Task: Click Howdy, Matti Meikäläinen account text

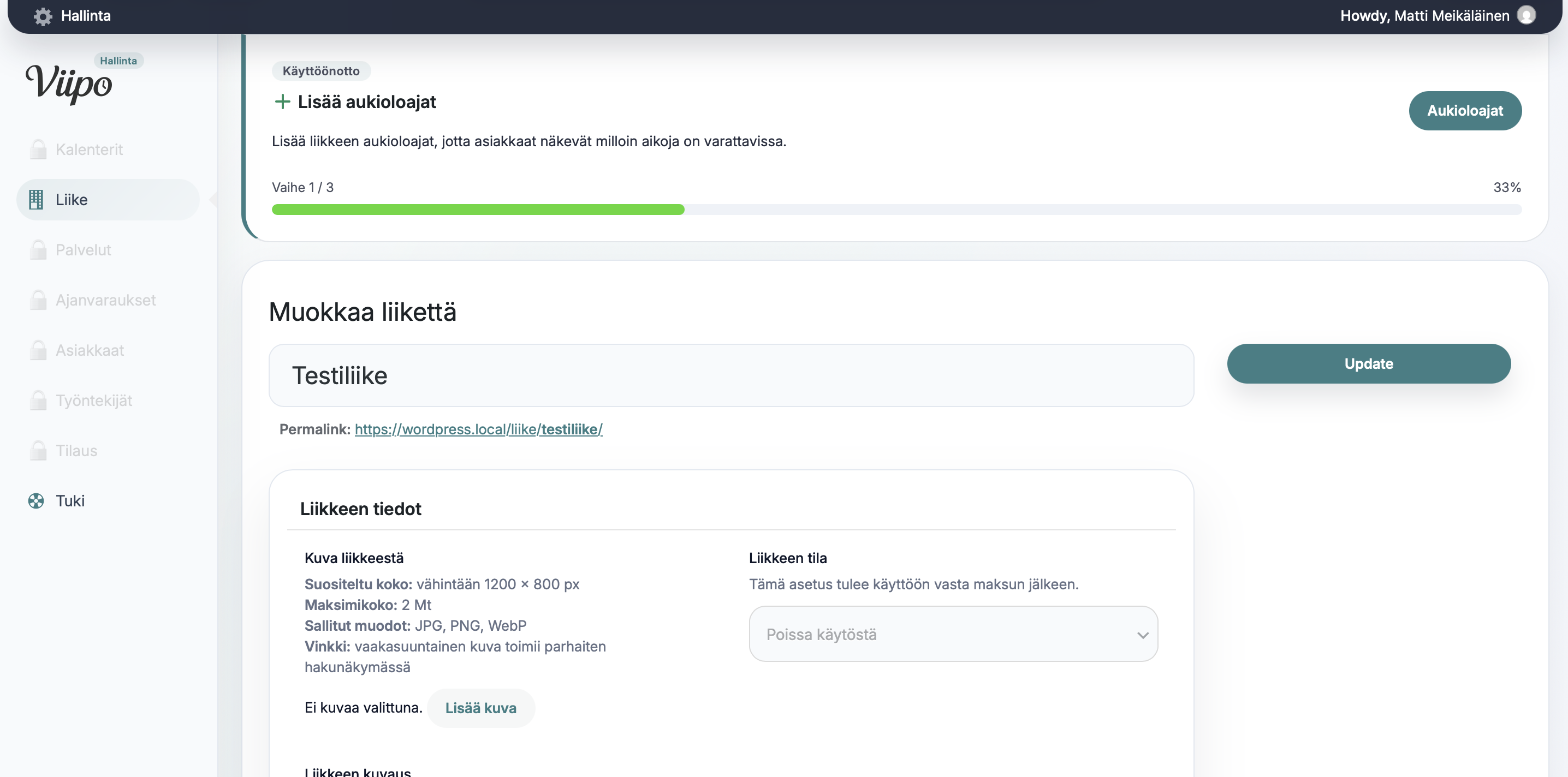Action: pyautogui.click(x=1424, y=16)
